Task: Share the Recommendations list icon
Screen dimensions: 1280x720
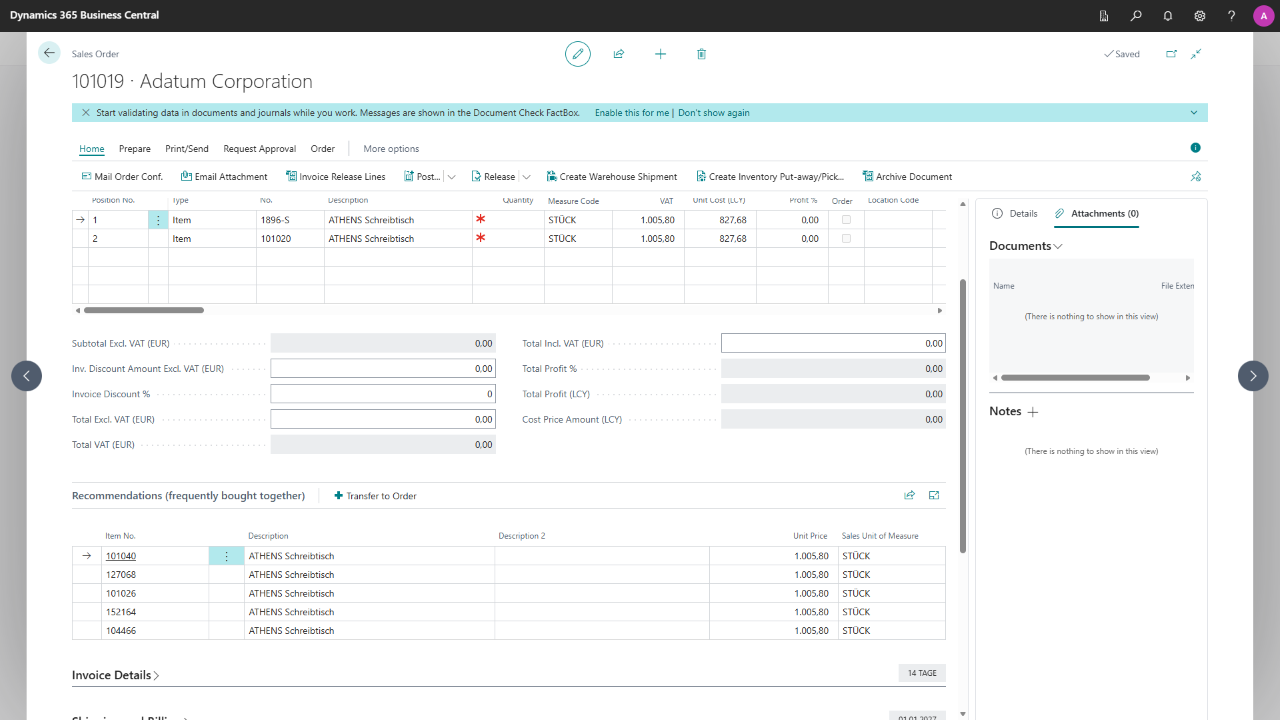Action: (x=909, y=495)
